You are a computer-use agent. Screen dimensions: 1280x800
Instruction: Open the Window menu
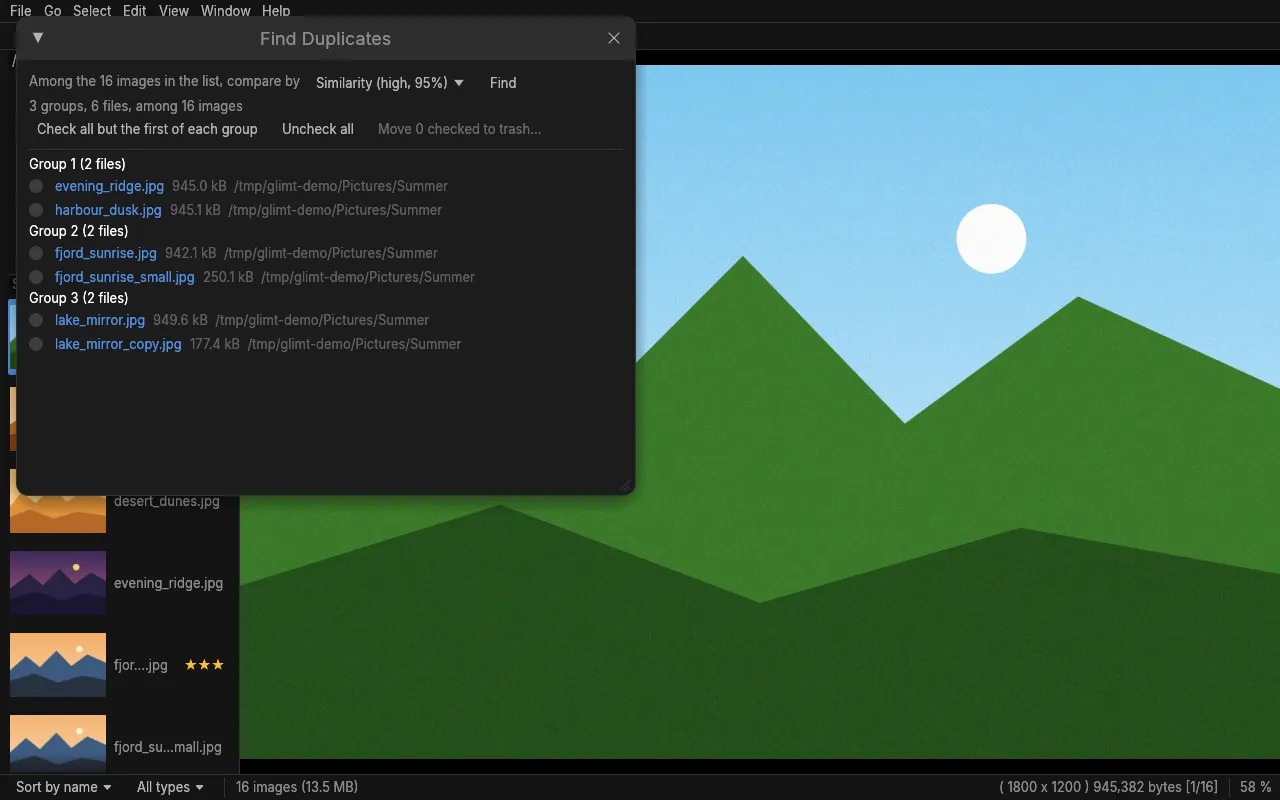[x=225, y=11]
